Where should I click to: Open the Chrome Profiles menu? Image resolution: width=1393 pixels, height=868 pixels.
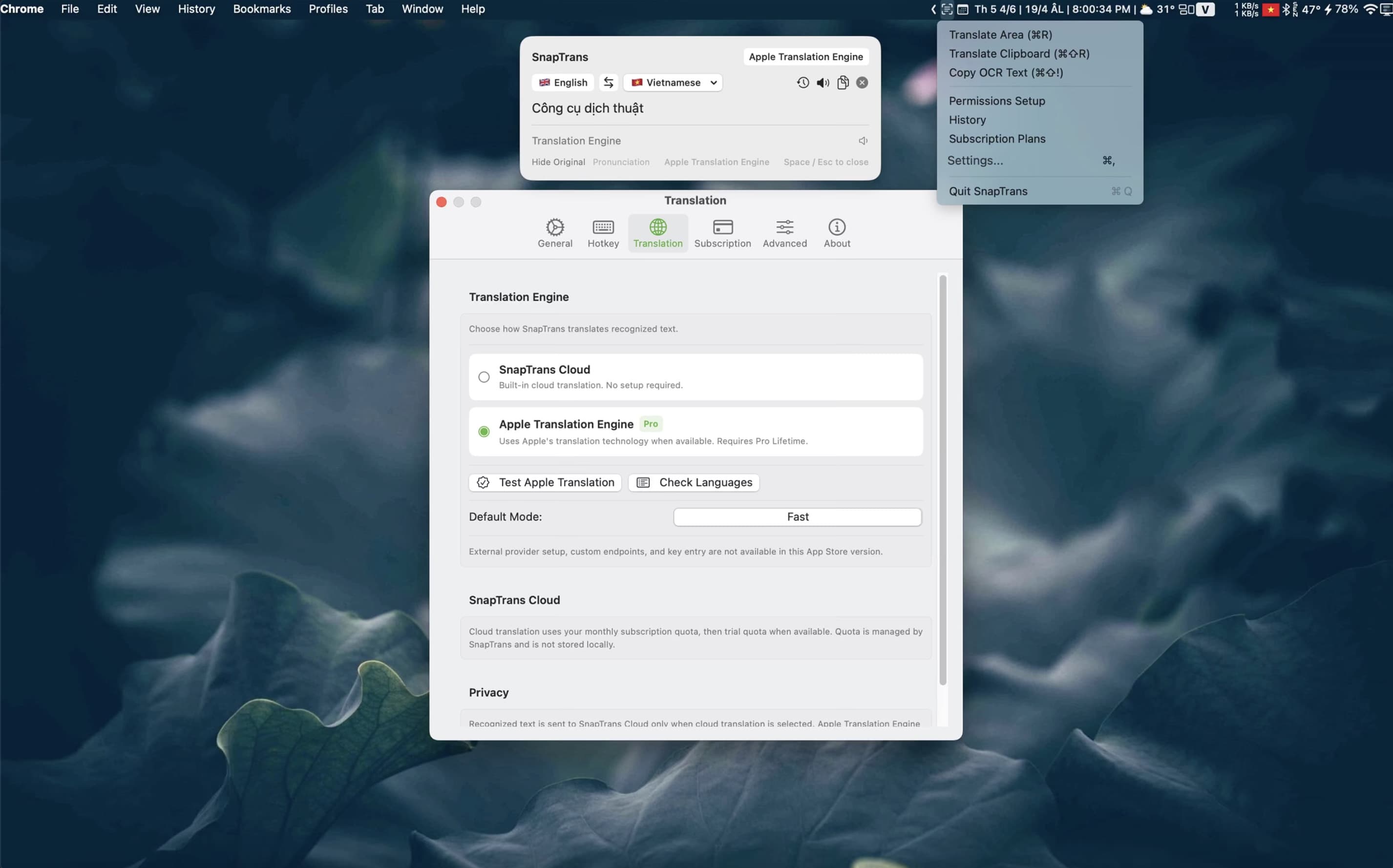coord(328,9)
